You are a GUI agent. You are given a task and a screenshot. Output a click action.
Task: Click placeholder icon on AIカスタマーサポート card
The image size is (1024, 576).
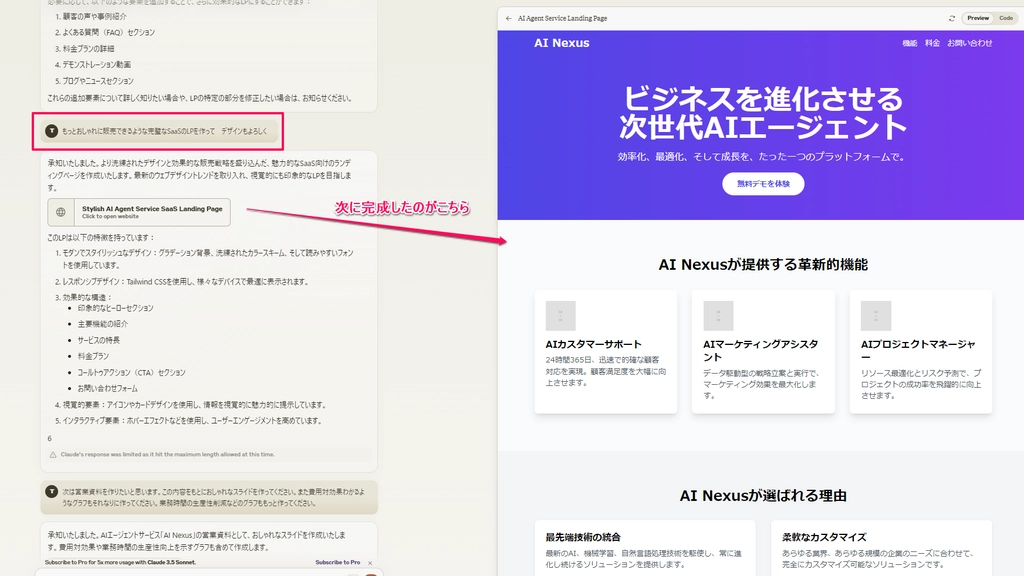(560, 315)
